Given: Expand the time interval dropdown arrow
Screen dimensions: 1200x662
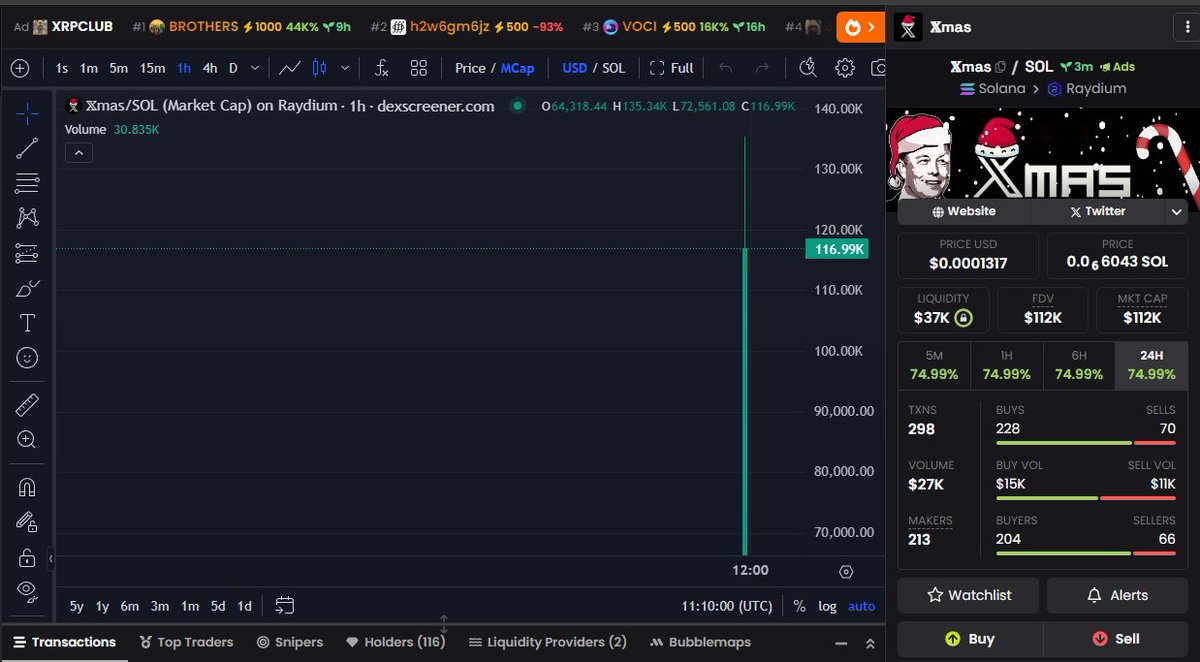Looking at the screenshot, I should (x=255, y=68).
